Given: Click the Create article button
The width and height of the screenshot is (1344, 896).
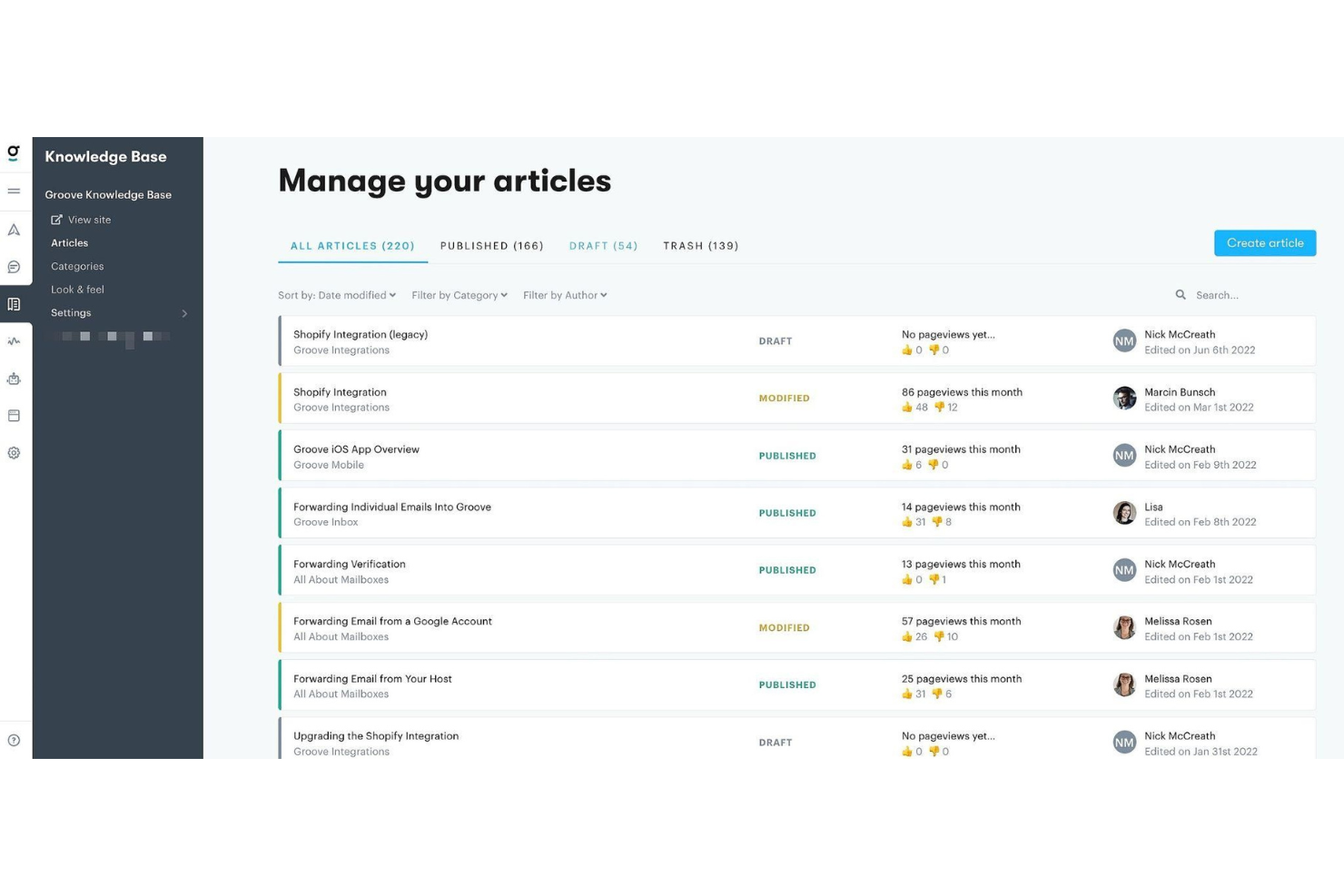Looking at the screenshot, I should (x=1264, y=242).
